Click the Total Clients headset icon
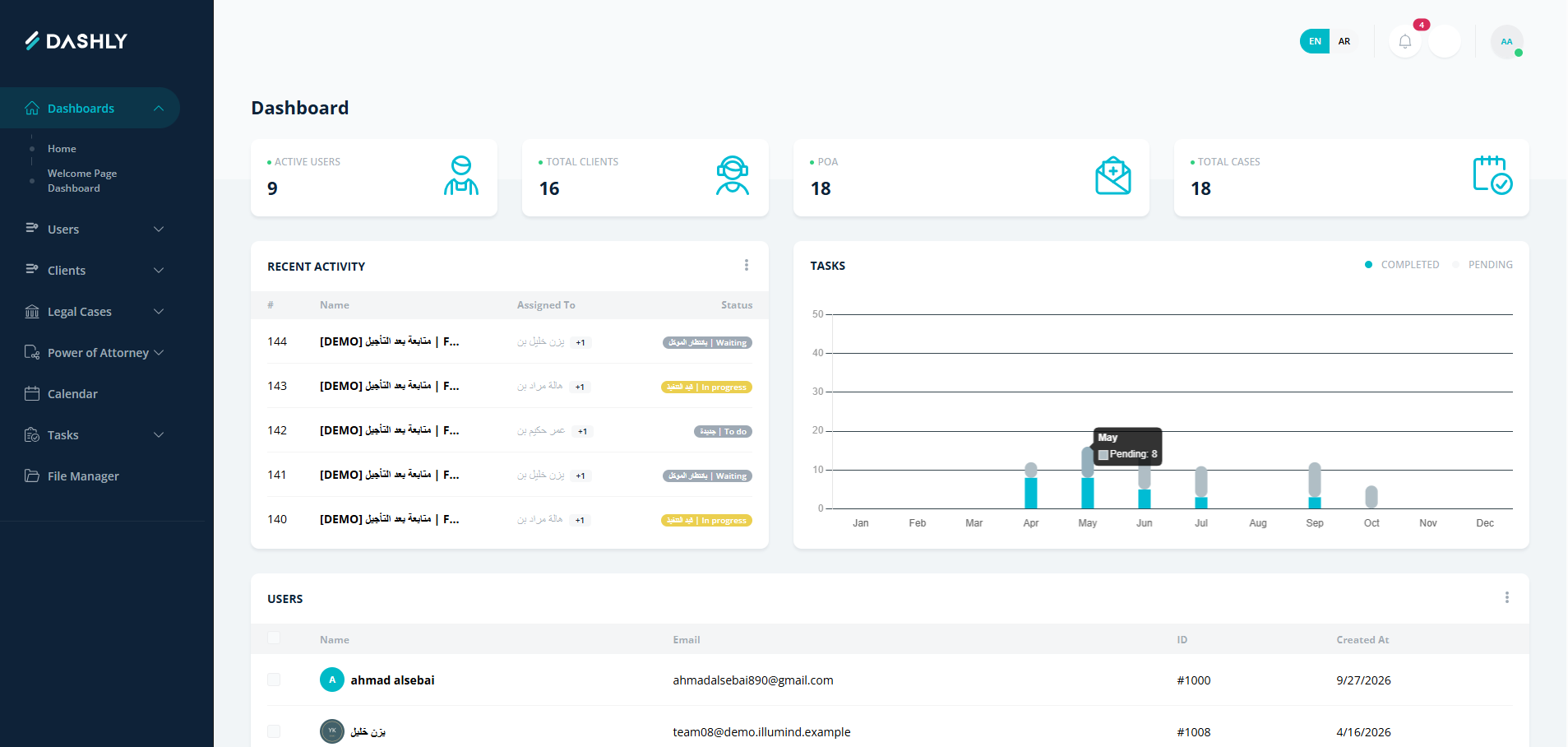This screenshot has width=1568, height=747. [x=733, y=175]
